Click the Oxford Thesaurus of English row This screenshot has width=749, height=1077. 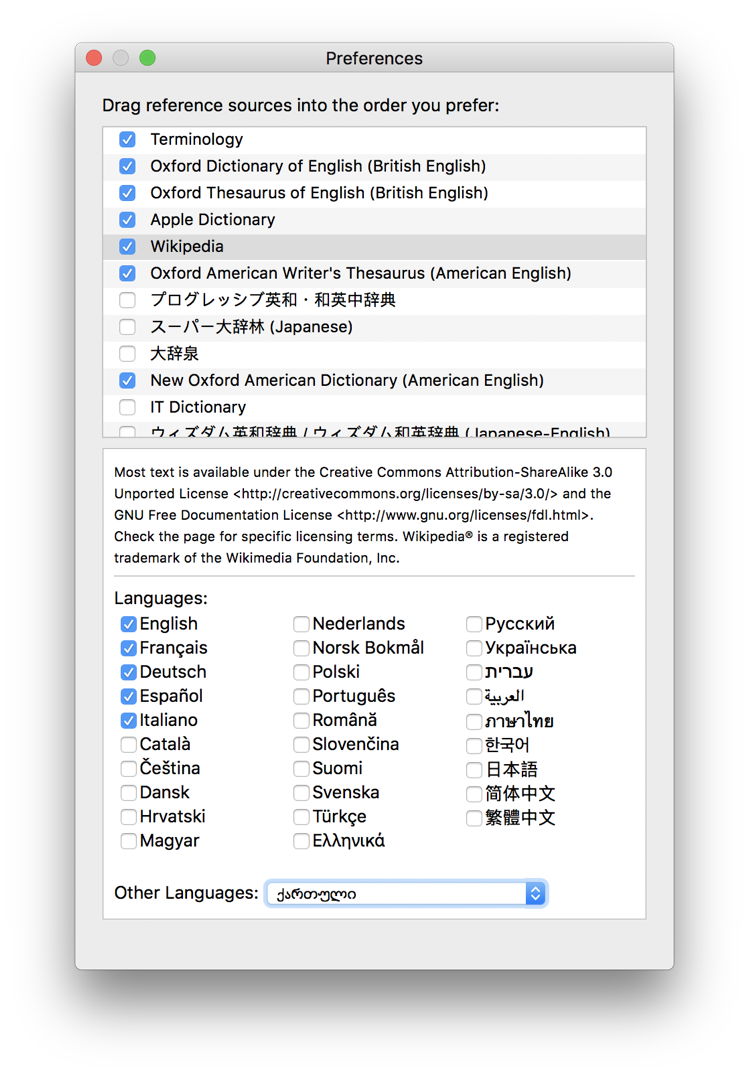point(319,193)
